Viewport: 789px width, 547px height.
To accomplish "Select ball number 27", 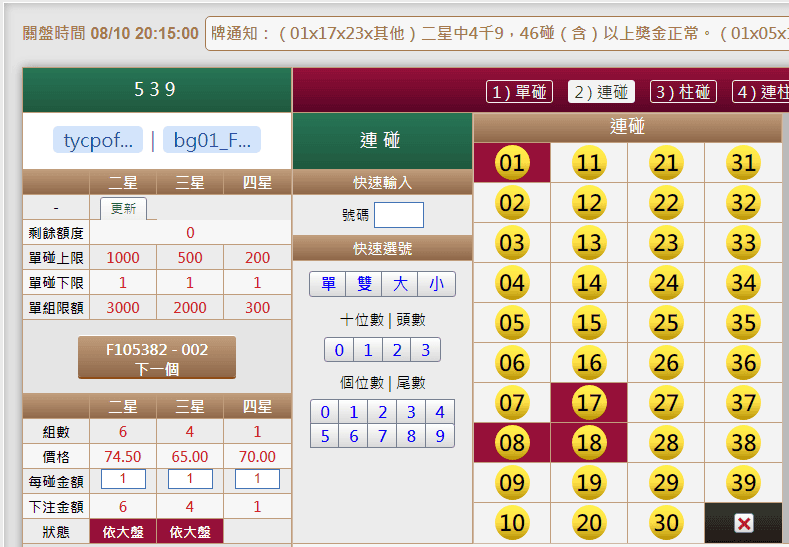I will pos(666,403).
